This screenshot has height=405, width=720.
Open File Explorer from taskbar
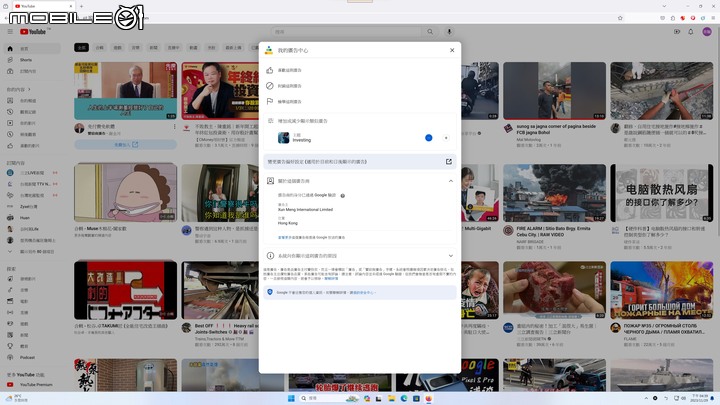point(391,398)
